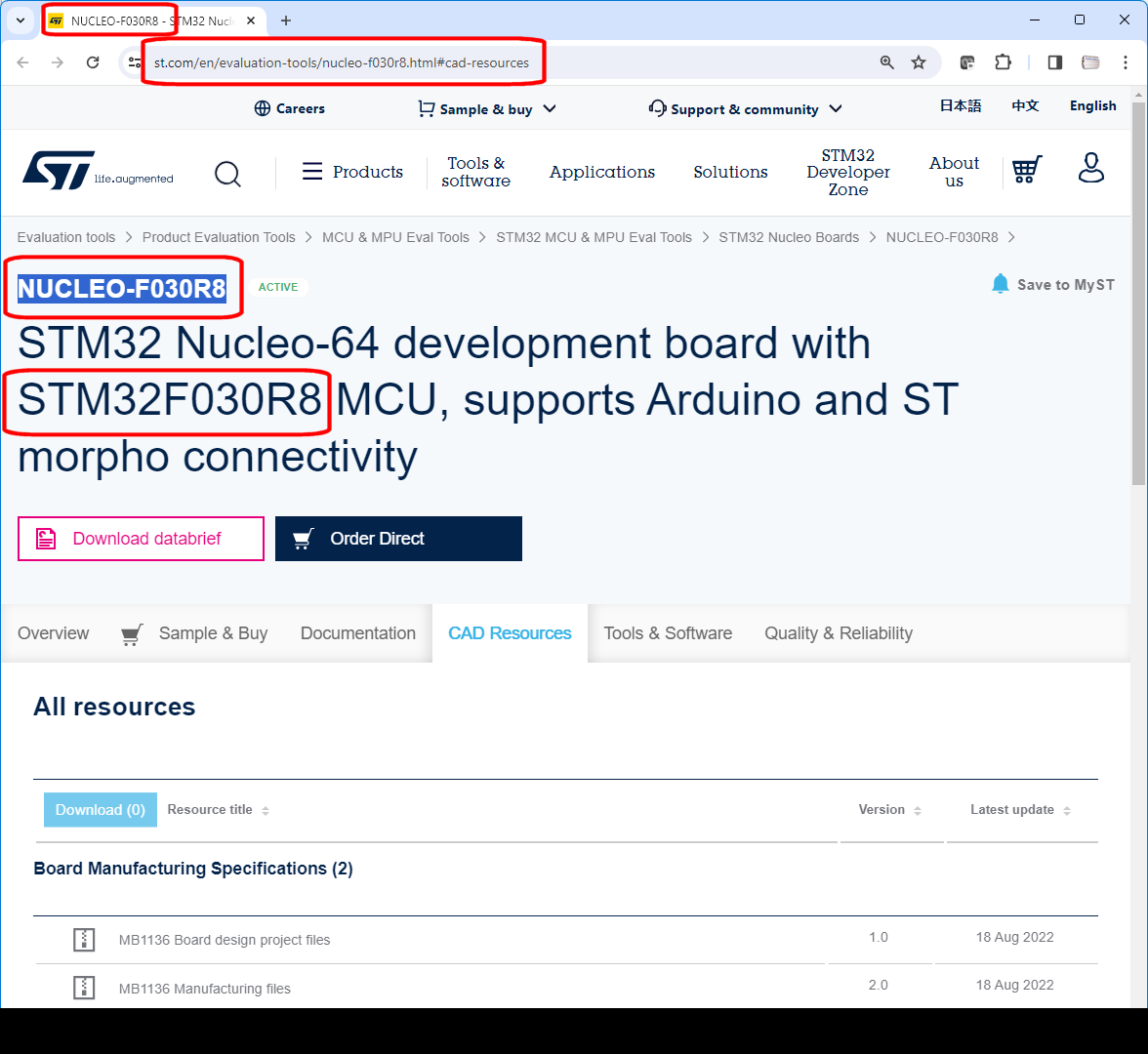Toggle Save to MyST bell

1000,284
